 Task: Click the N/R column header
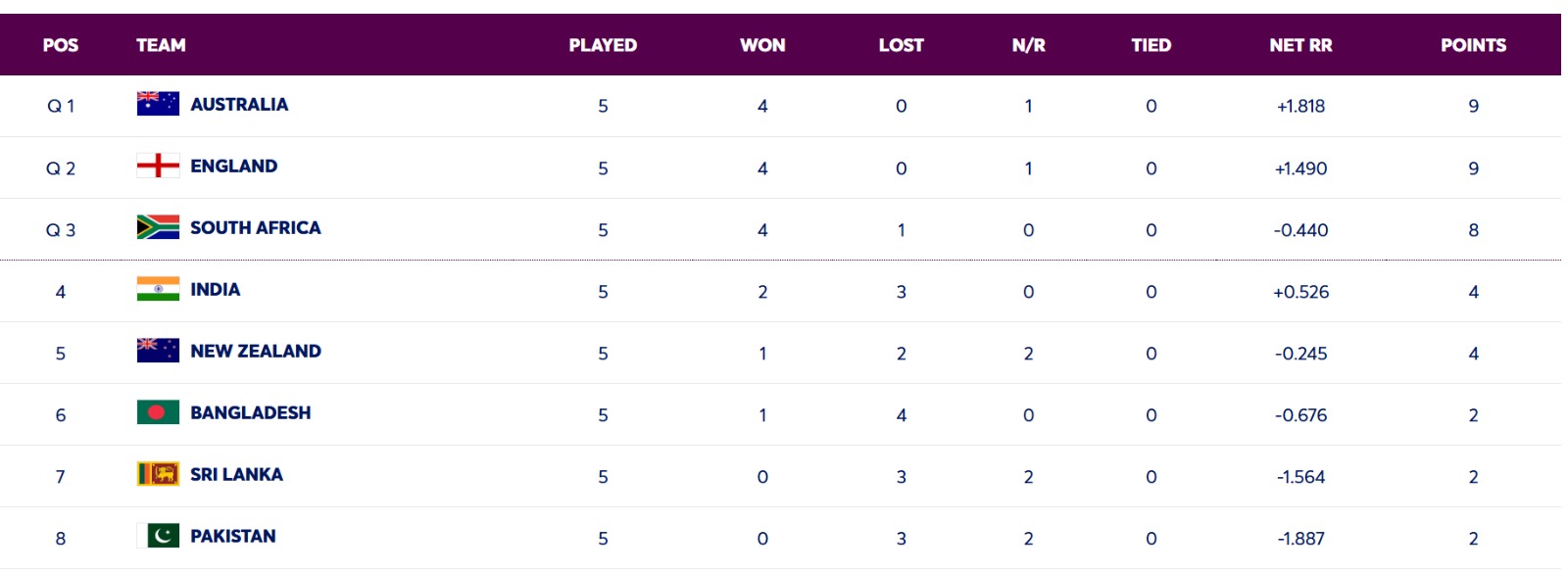click(x=1028, y=45)
